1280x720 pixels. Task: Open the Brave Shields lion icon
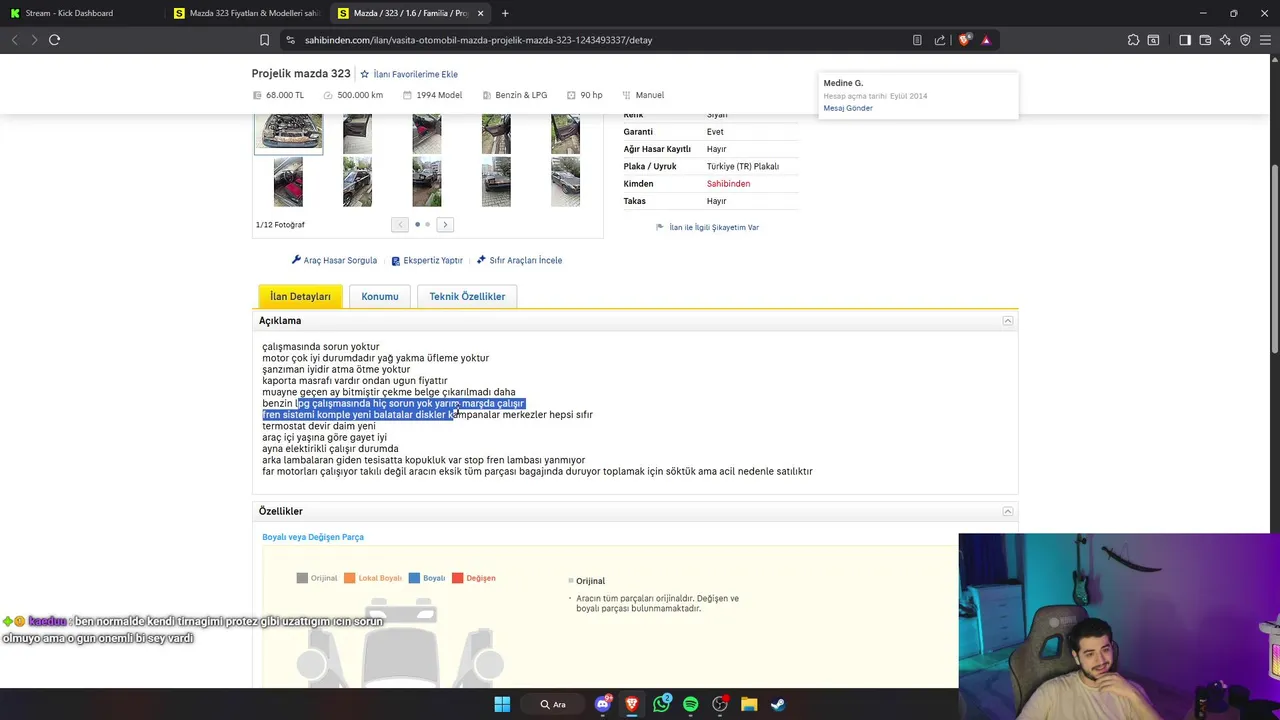tap(965, 40)
